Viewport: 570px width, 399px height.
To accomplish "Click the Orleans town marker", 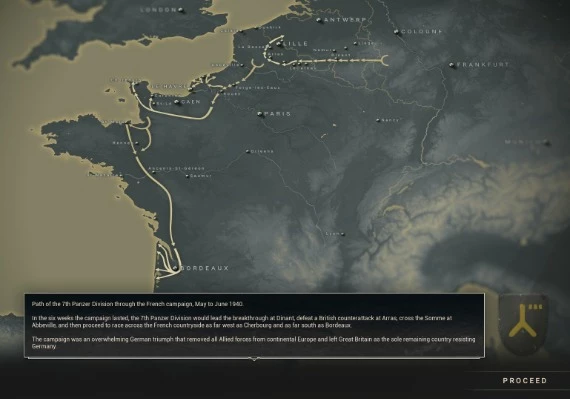I will (x=248, y=151).
